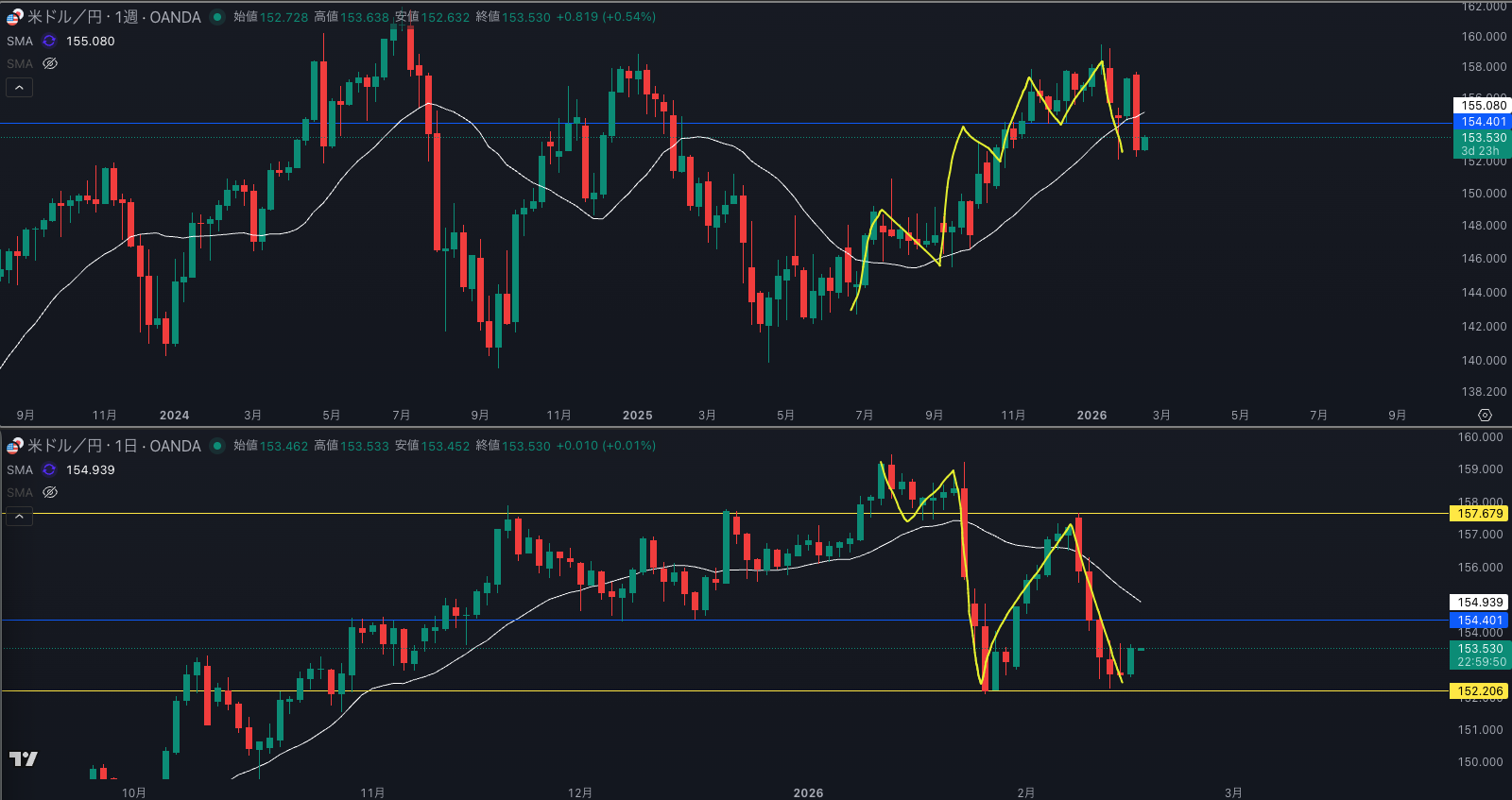
Task: Click the yellow 157.679 price label
Action: pyautogui.click(x=1479, y=514)
